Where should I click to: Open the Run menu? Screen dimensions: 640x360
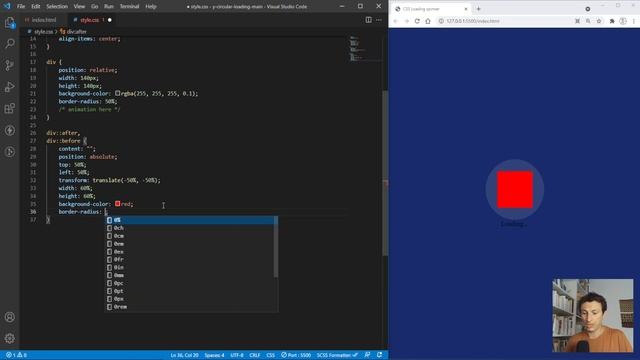pyautogui.click(x=109, y=7)
